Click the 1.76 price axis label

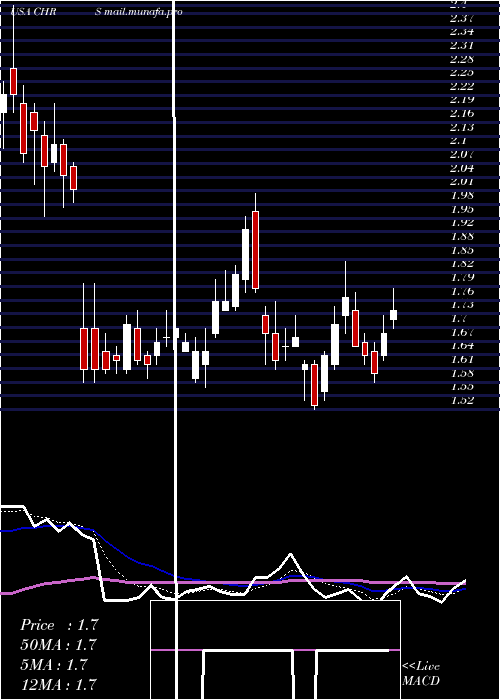(x=462, y=291)
